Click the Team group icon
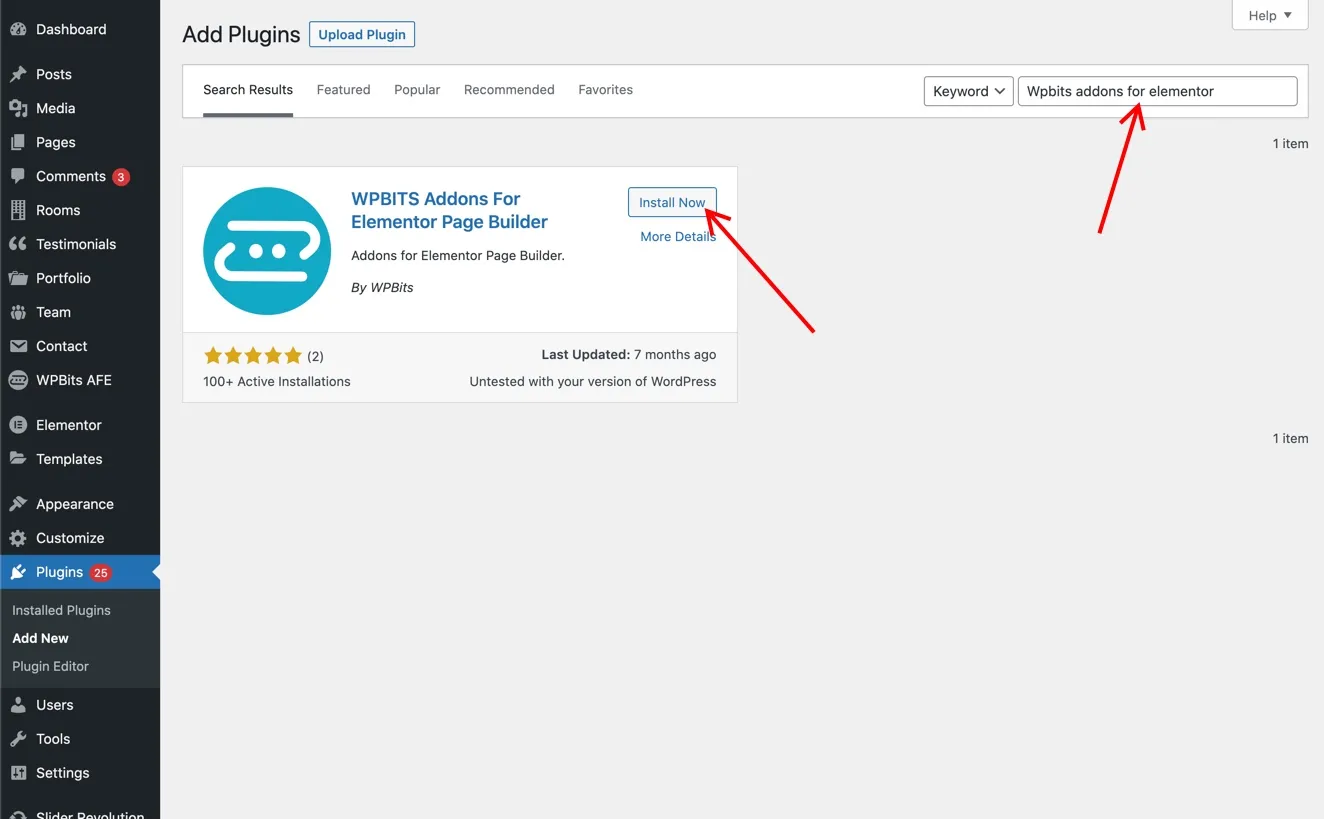1324x819 pixels. click(x=18, y=312)
